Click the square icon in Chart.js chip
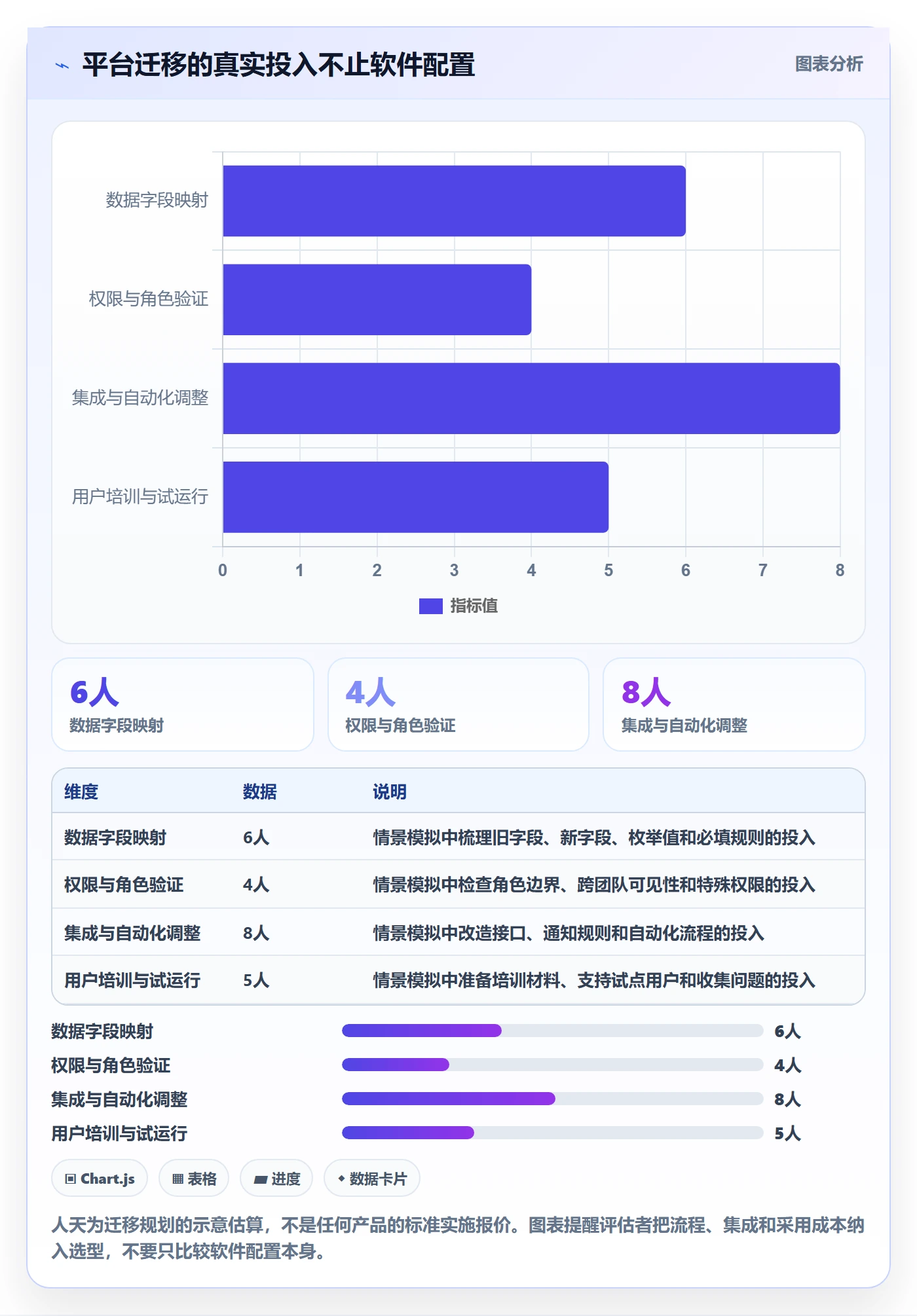 (71, 1179)
